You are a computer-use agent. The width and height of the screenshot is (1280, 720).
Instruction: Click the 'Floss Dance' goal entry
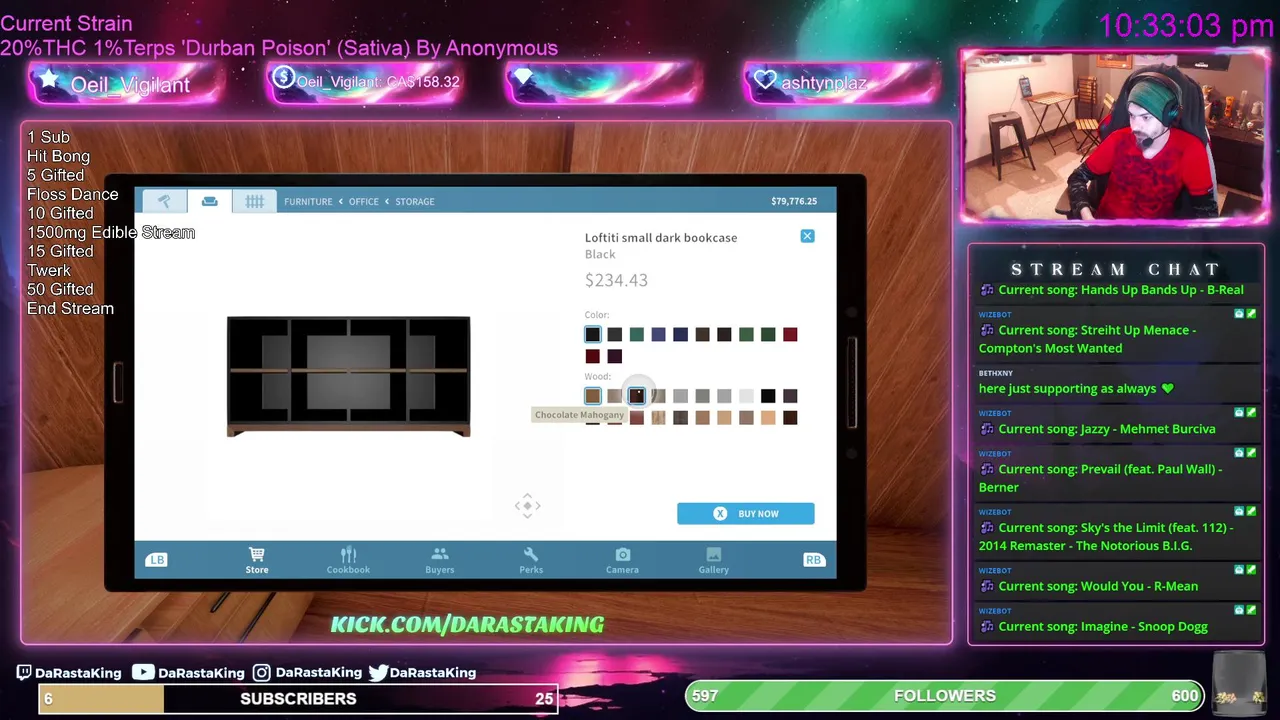[x=73, y=195]
